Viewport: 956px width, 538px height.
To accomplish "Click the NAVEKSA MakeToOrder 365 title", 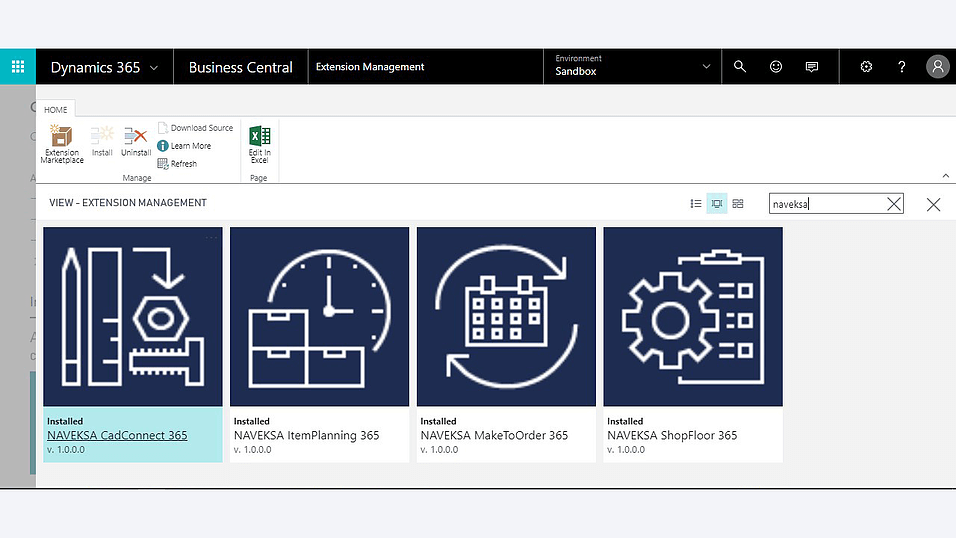I will (494, 435).
